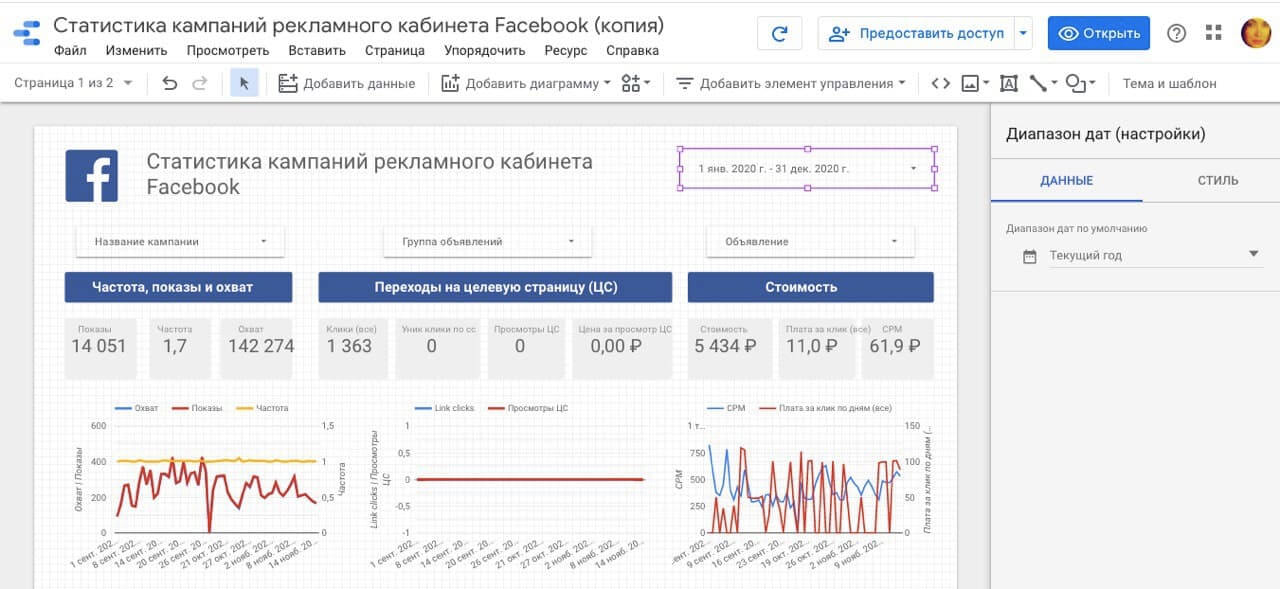Click the refresh data button
The height and width of the screenshot is (589, 1280).
click(x=780, y=33)
